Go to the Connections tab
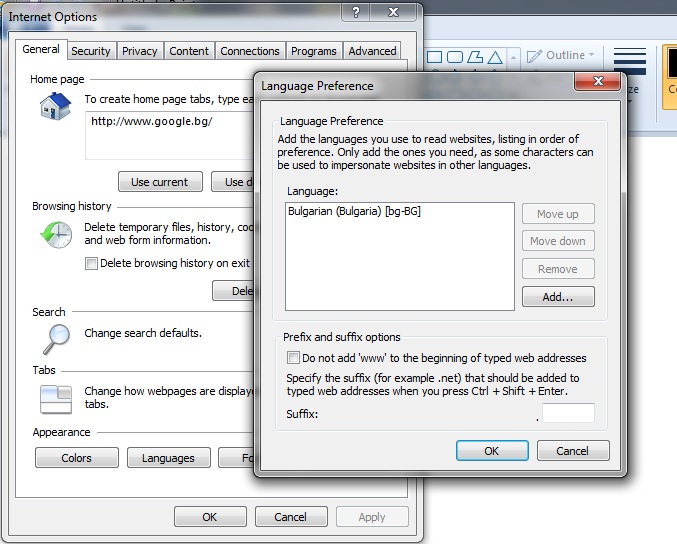Viewport: 677px width, 544px height. click(250, 51)
